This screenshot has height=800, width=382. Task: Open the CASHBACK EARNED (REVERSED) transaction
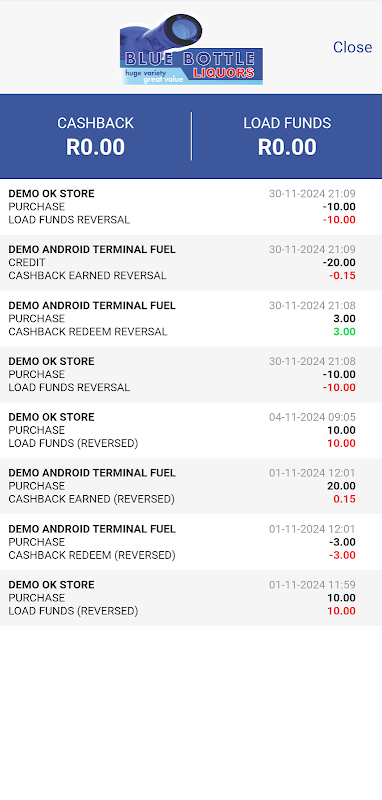point(191,486)
